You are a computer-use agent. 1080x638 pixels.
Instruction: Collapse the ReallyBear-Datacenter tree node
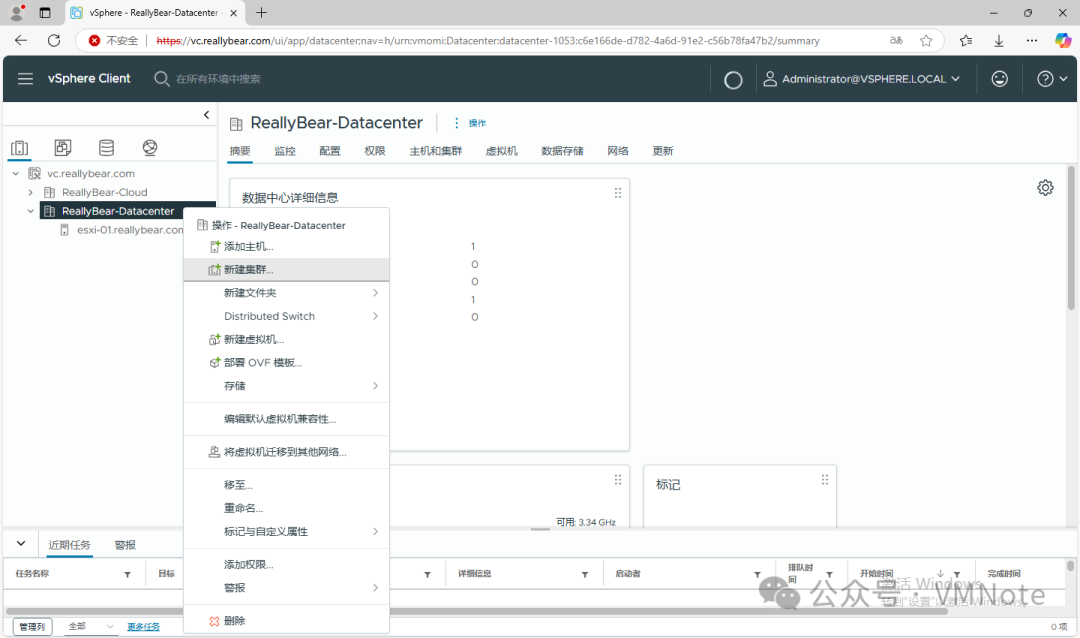(30, 211)
